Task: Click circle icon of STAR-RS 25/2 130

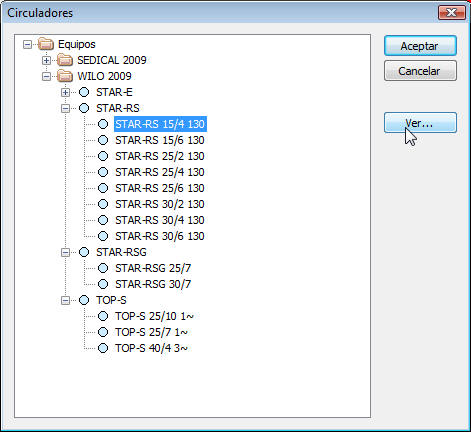Action: coord(103,156)
